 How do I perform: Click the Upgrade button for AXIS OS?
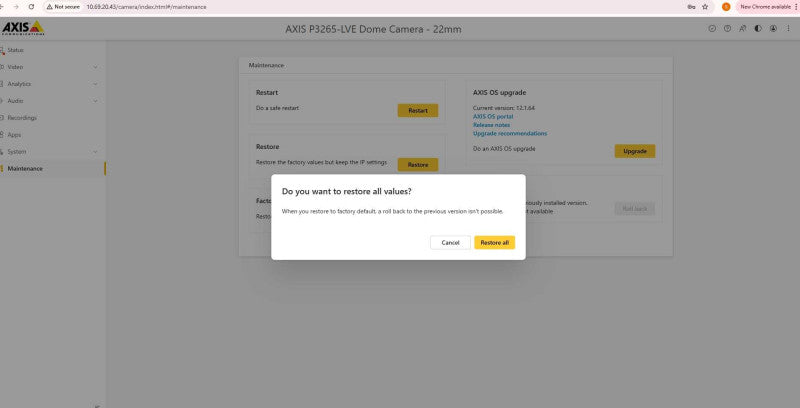[635, 151]
